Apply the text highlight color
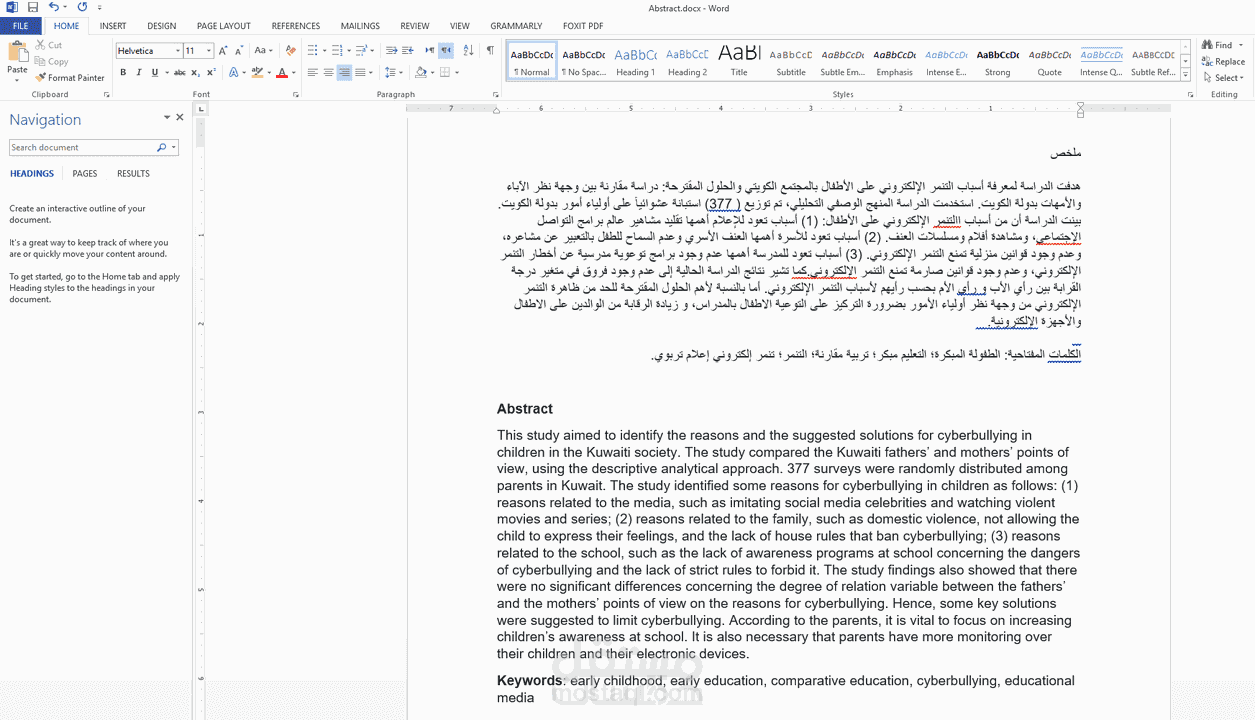The image size is (1255, 720). (256, 72)
